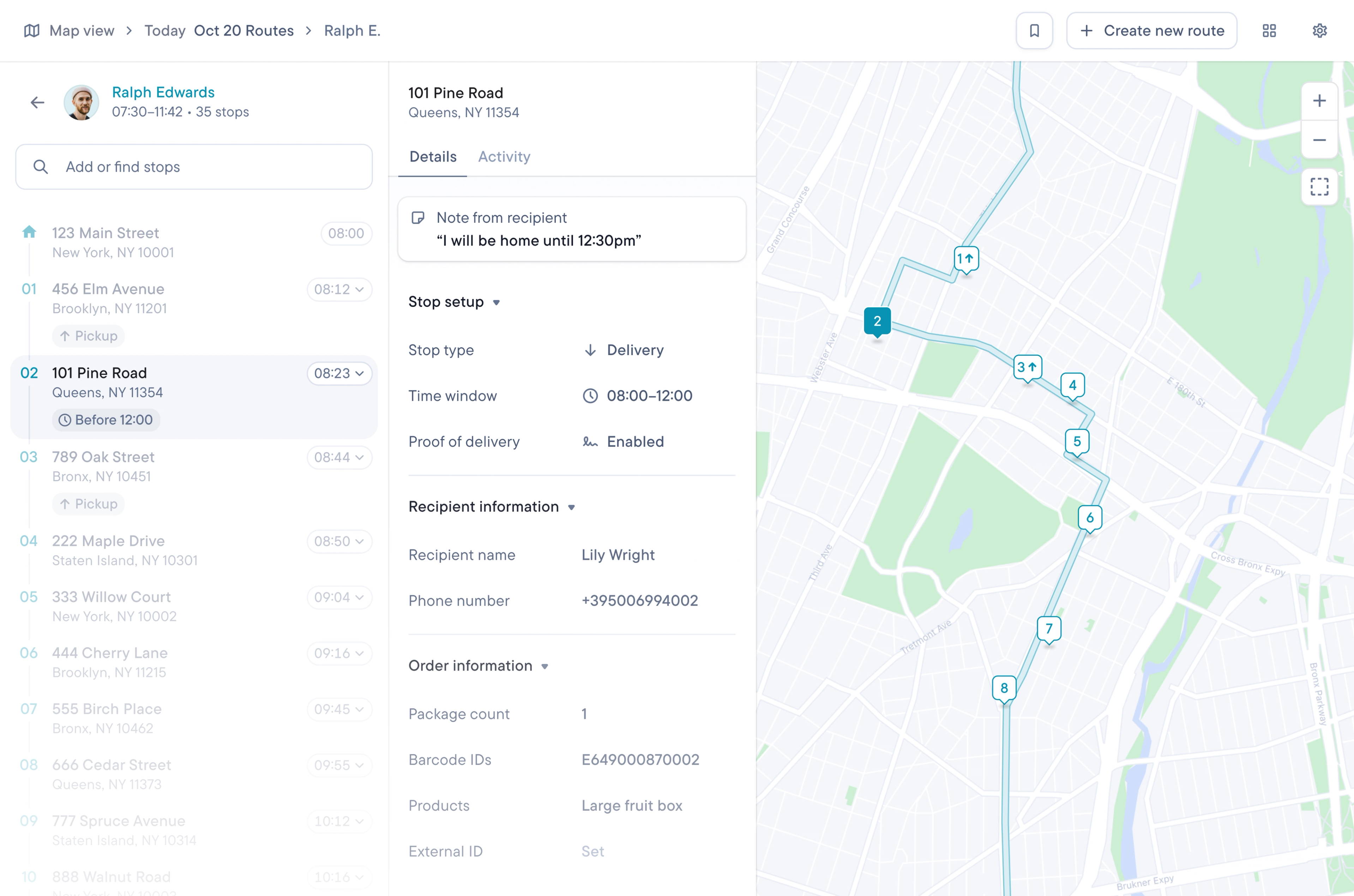This screenshot has height=896, width=1354.
Task: Select stop 05 333 Willow Court
Action: point(194,606)
